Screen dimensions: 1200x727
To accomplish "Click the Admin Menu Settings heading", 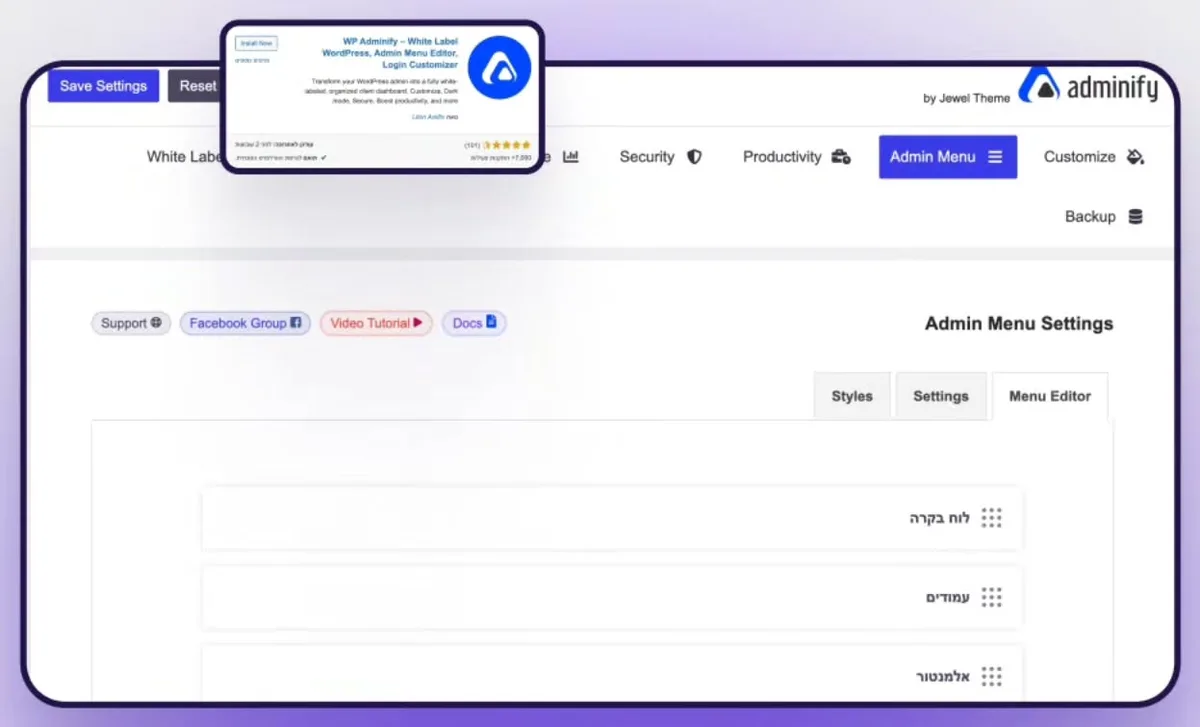I will [1019, 324].
